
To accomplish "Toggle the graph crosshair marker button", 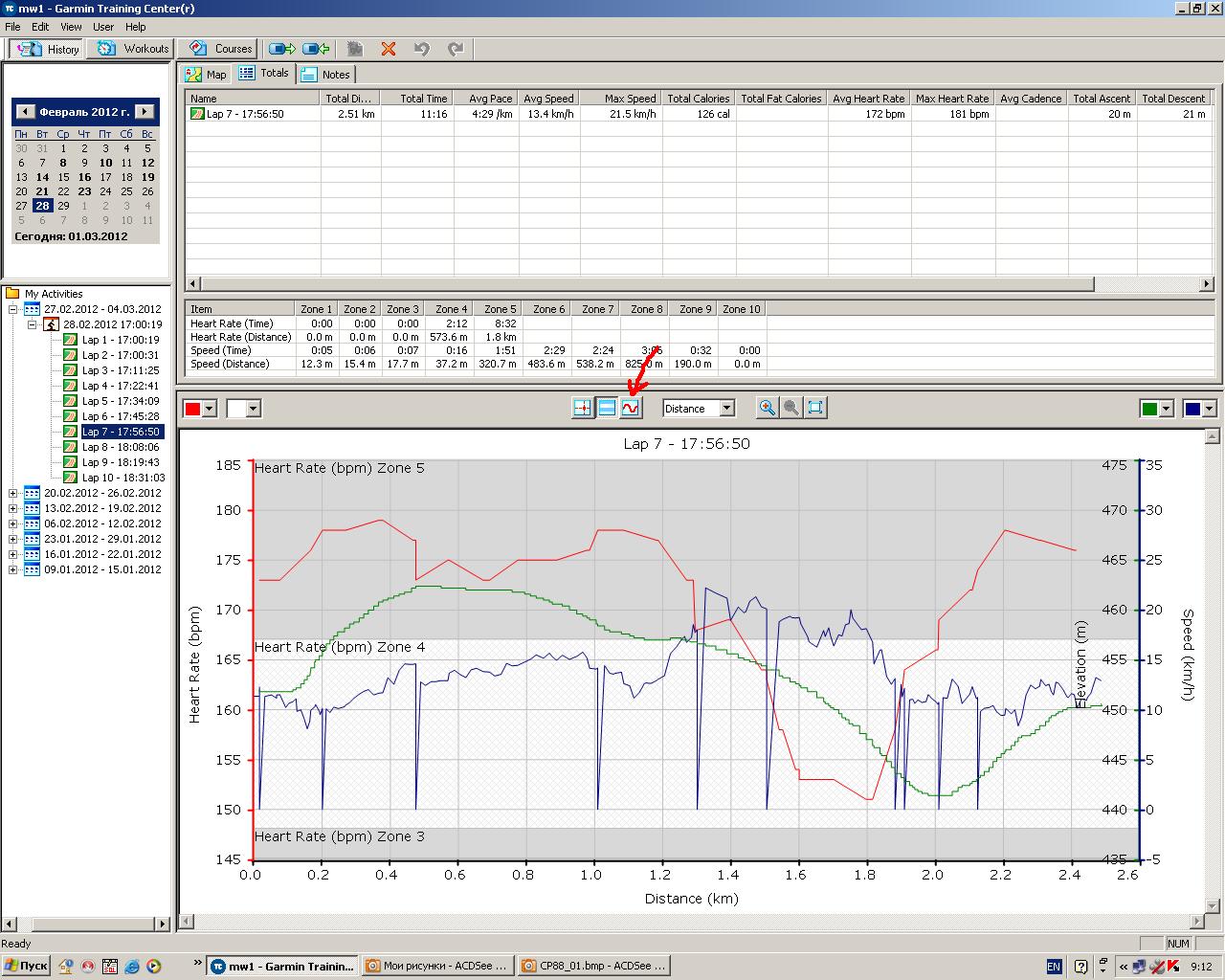I will 583,408.
